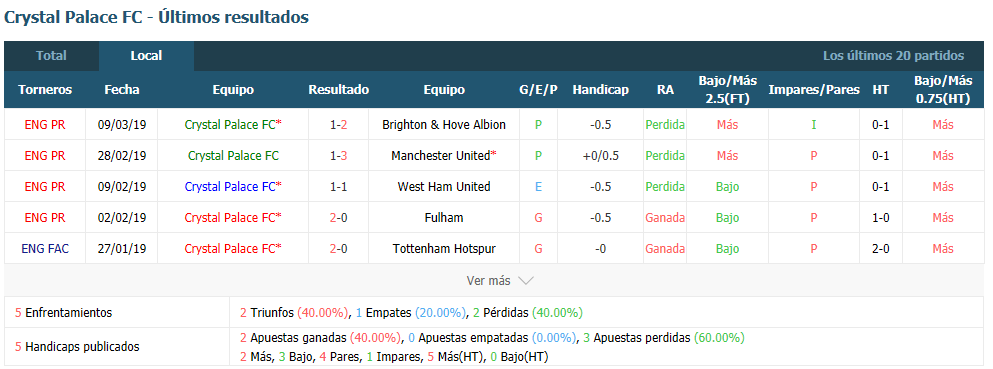The height and width of the screenshot is (369, 993).
Task: Click West Ham United team name
Action: pos(444,187)
